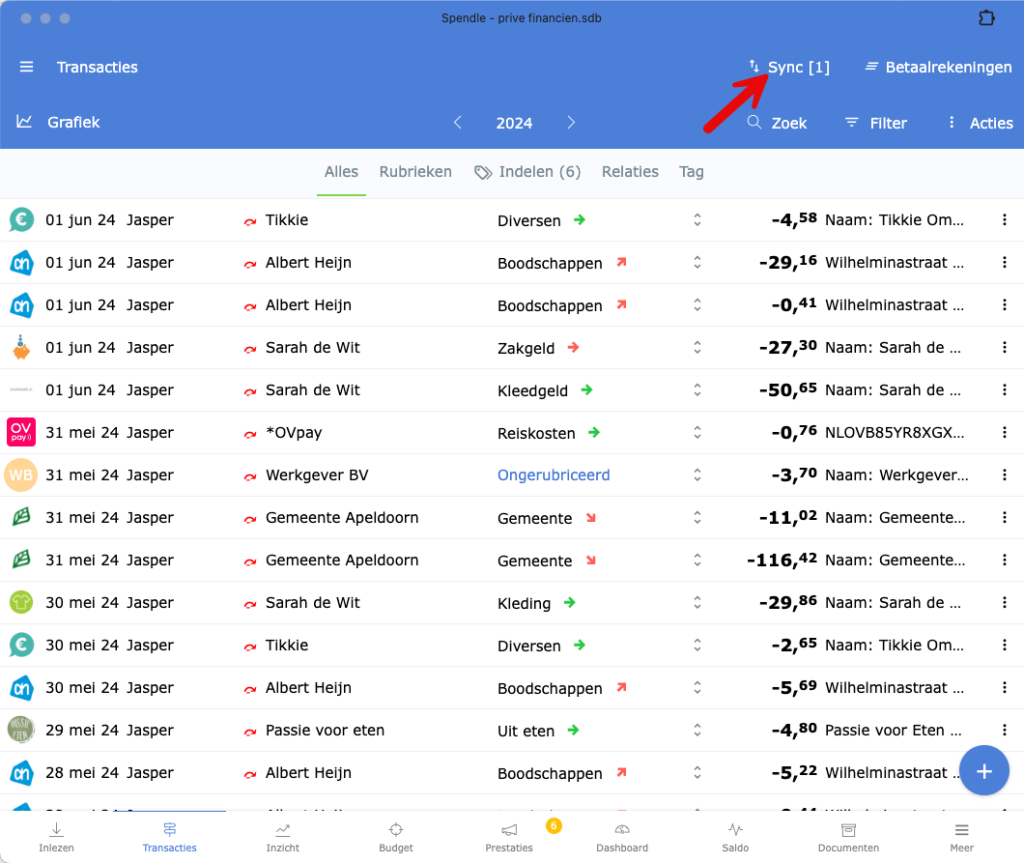Image resolution: width=1024 pixels, height=863 pixels.
Task: Click green shirt icon on Kleding row
Action: pos(21,602)
